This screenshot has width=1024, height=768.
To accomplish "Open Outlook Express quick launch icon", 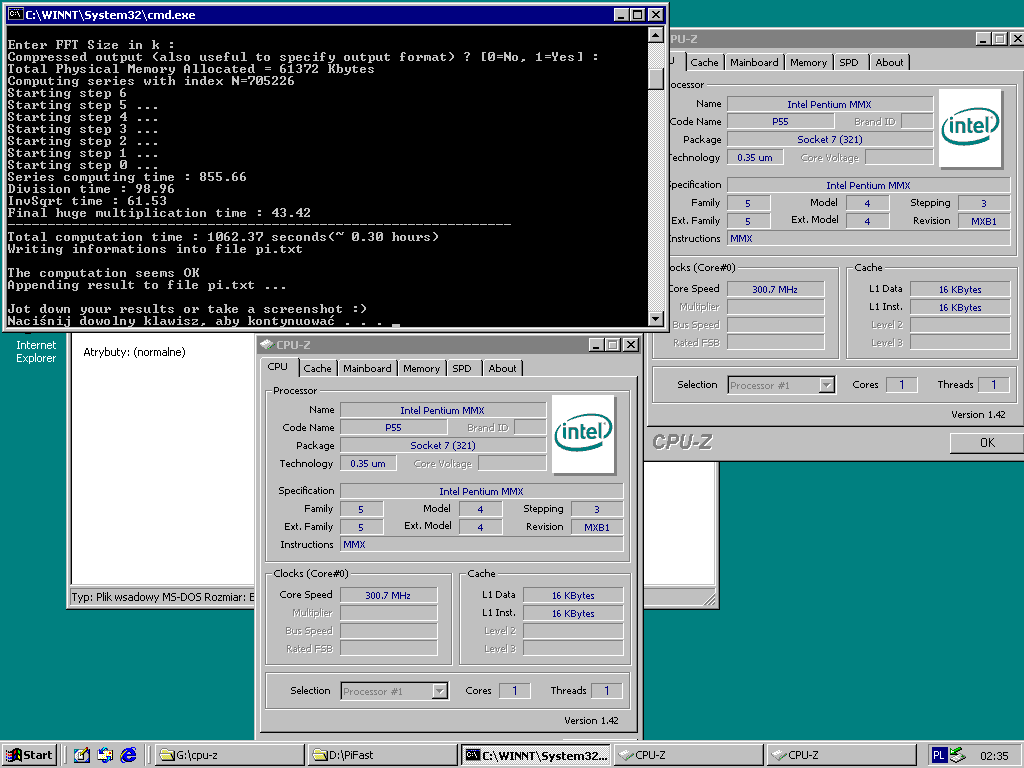I will tap(104, 755).
